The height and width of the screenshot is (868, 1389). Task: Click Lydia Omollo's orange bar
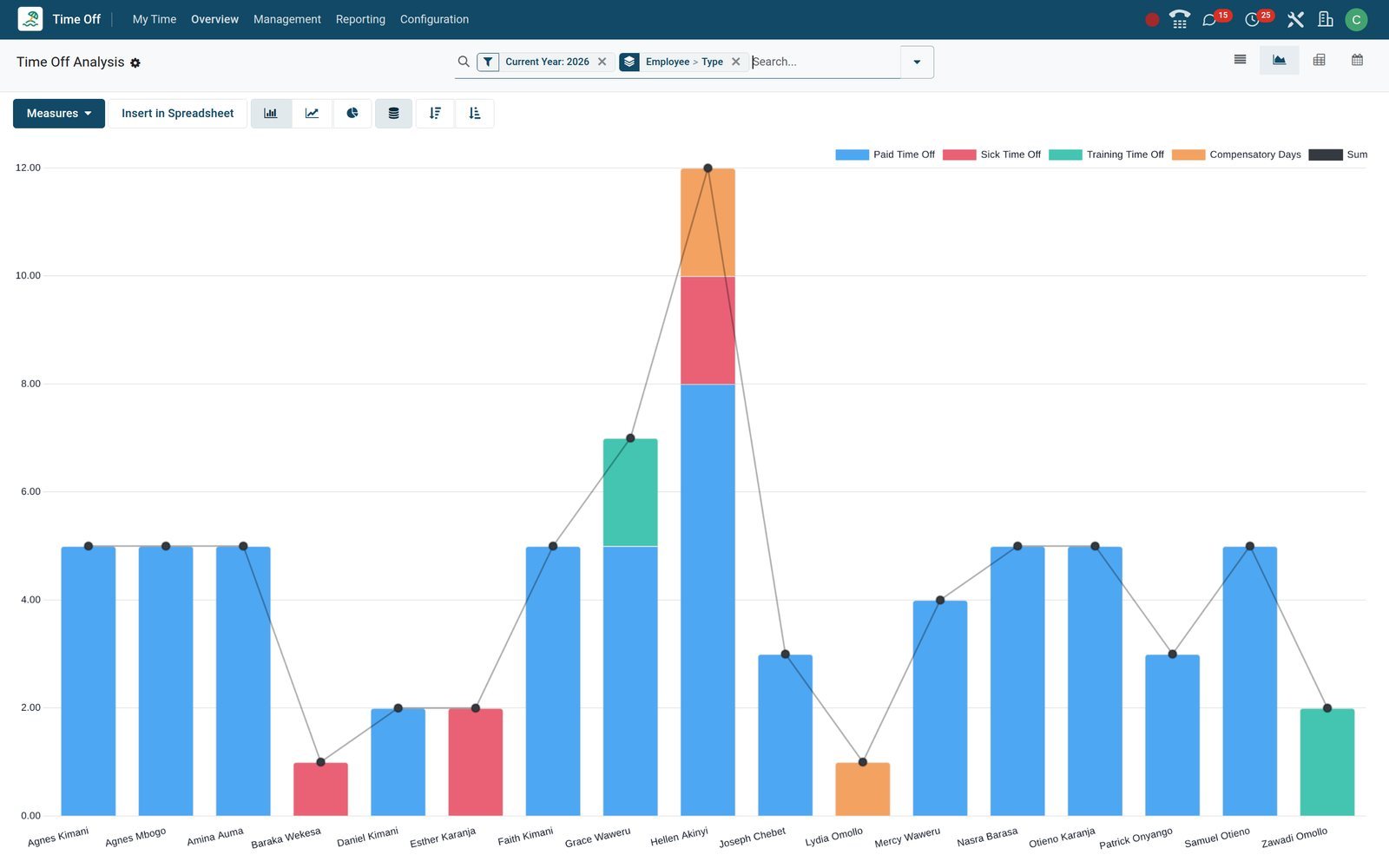[863, 789]
